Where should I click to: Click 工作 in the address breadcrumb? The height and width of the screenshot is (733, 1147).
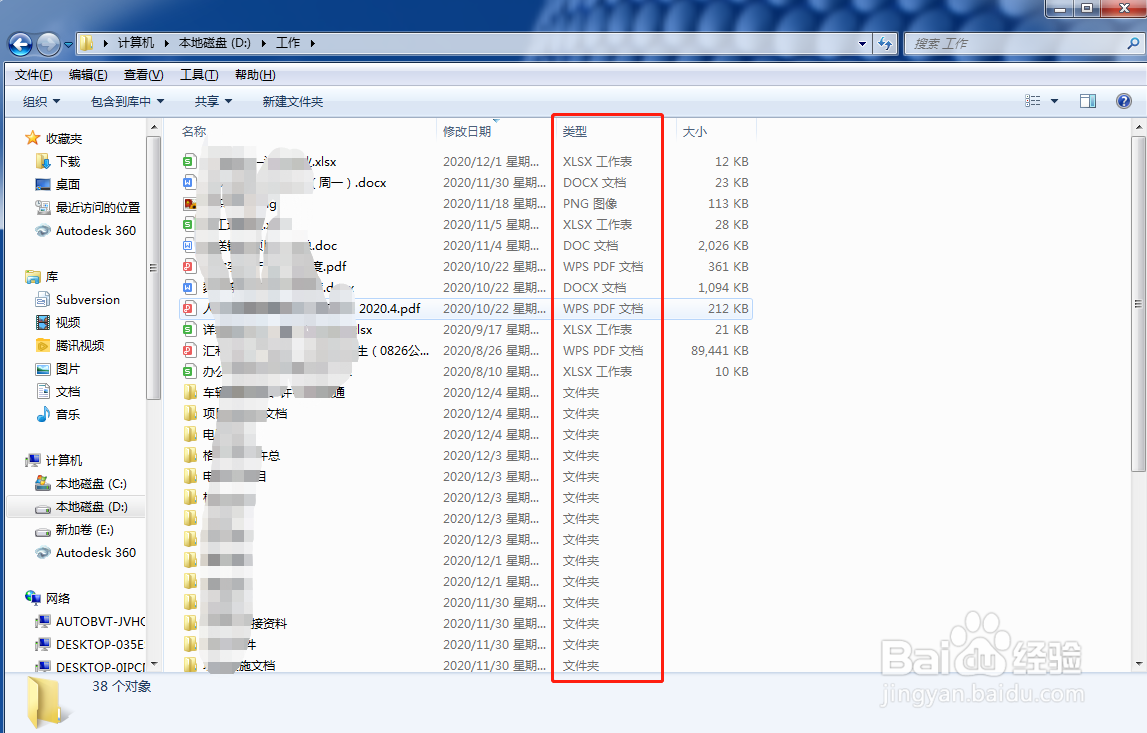[x=288, y=43]
